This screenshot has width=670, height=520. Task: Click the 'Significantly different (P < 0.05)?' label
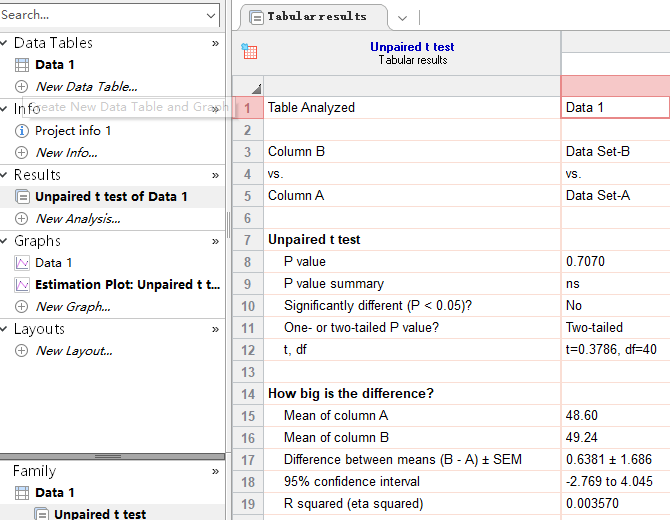(x=378, y=306)
